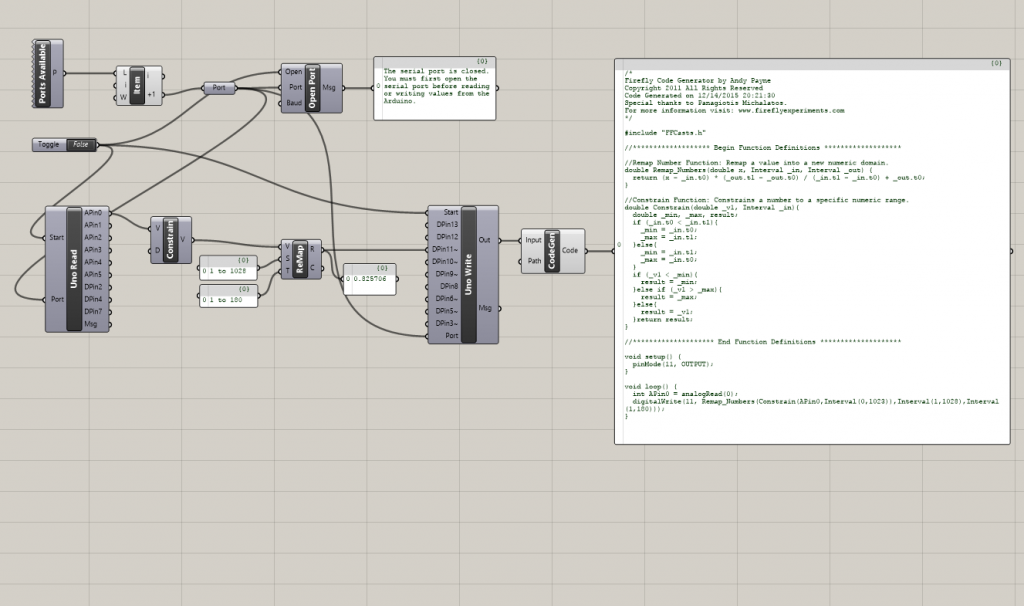
Task: Click the Path input on CodeGen
Action: coord(532,261)
